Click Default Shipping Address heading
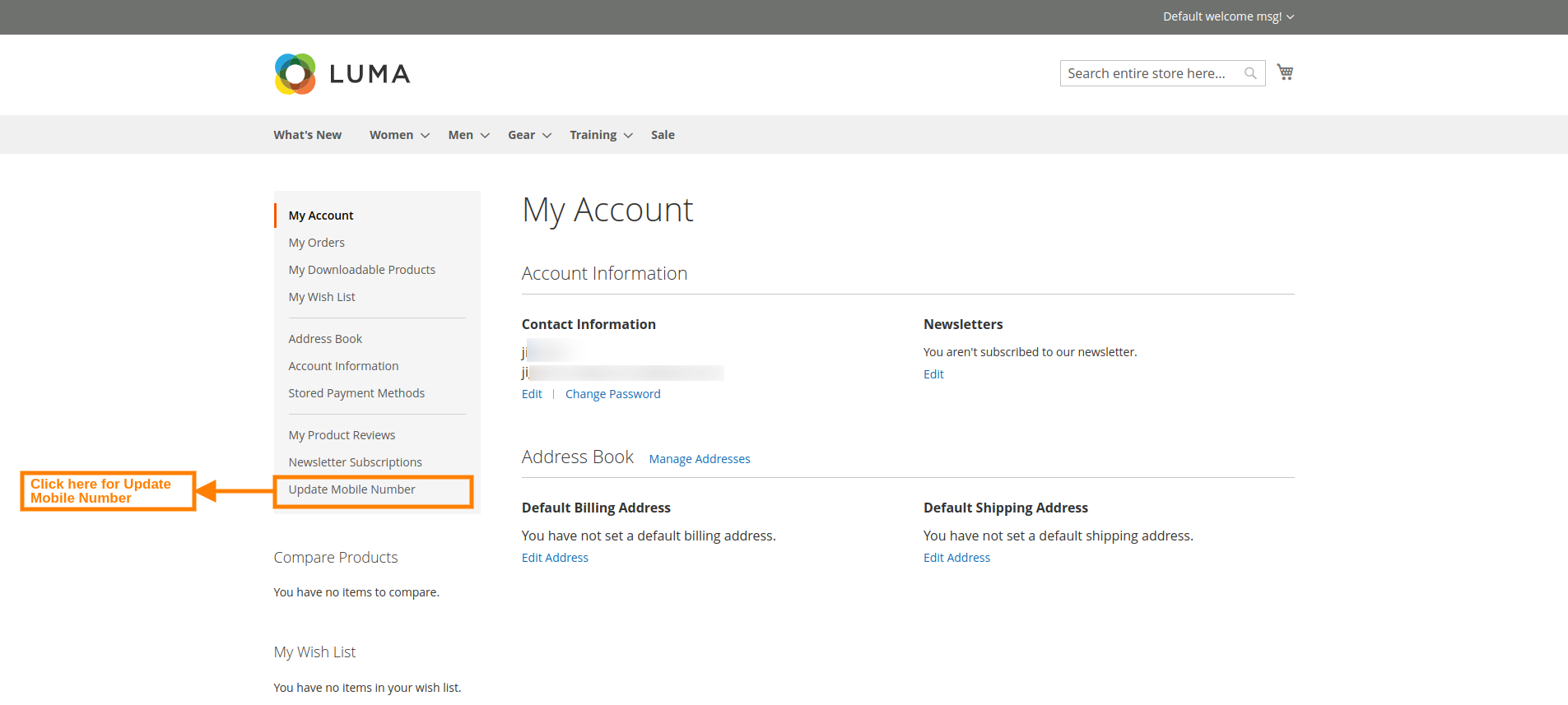 pyautogui.click(x=1006, y=508)
